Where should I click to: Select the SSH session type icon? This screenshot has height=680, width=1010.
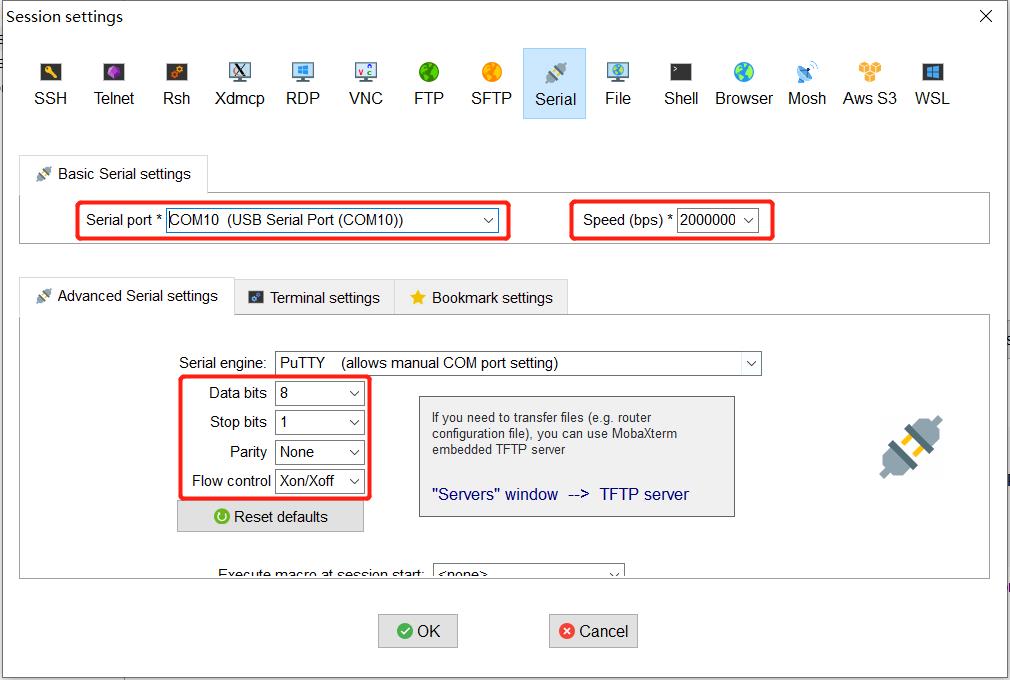50,83
